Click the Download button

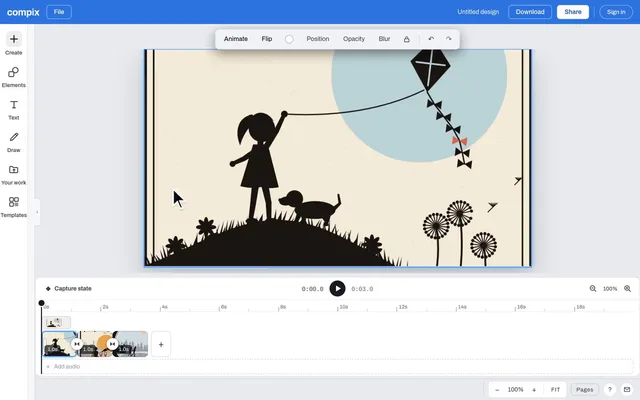[x=530, y=12]
